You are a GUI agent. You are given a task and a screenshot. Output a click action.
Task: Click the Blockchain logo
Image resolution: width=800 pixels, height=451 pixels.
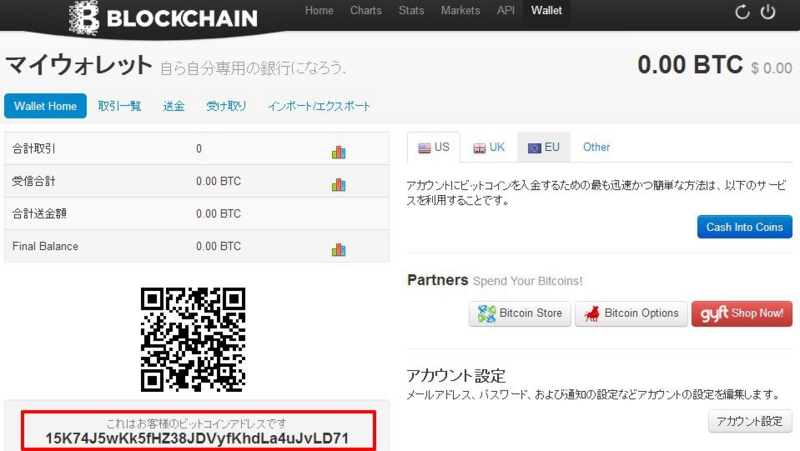coord(163,18)
